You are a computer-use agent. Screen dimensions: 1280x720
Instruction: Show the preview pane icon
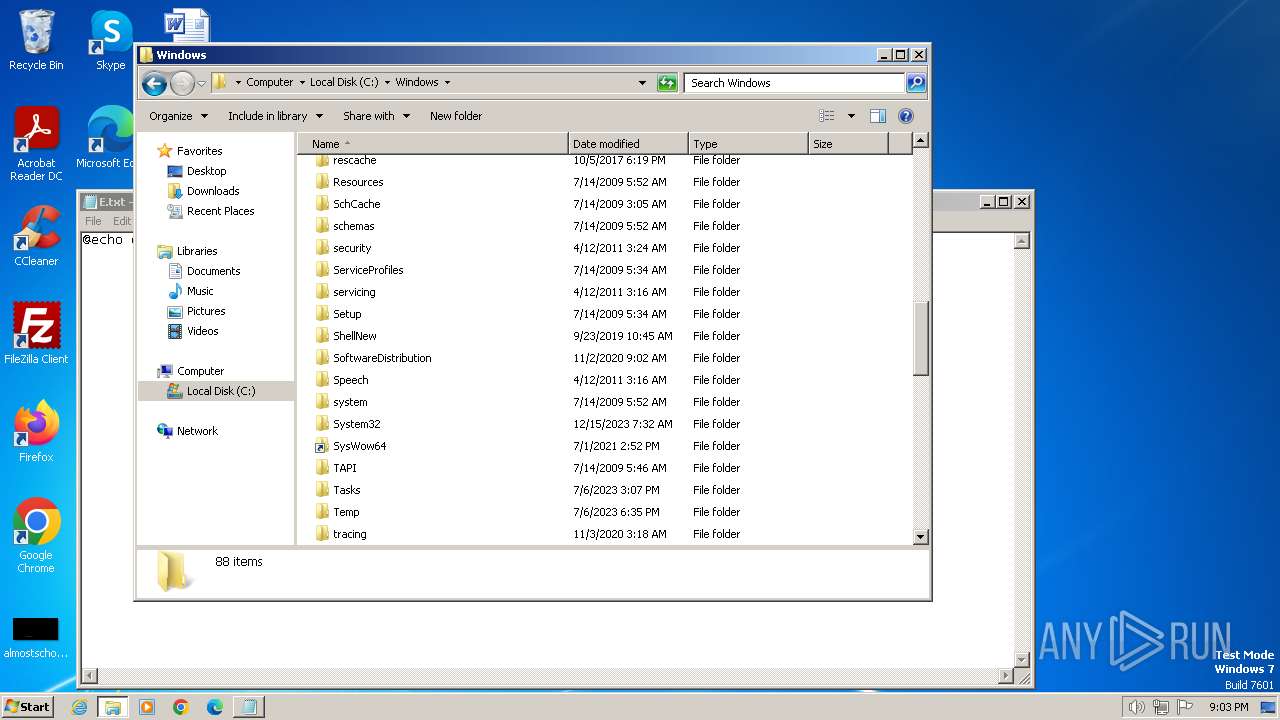tap(878, 116)
